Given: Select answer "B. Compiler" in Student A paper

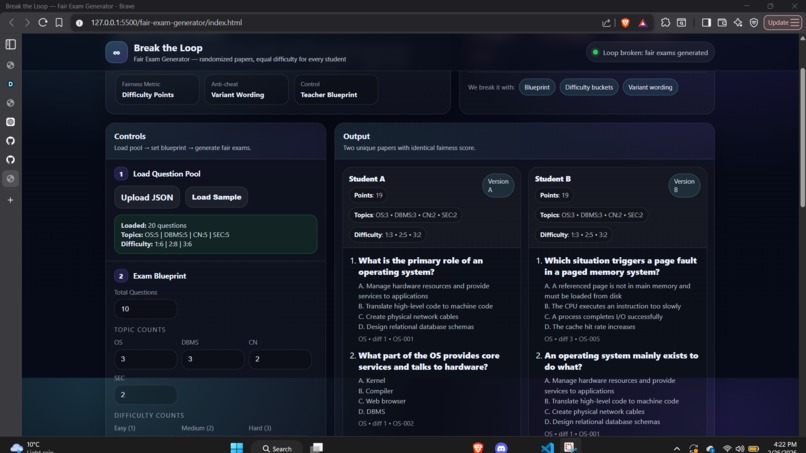Looking at the screenshot, I should click(376, 391).
